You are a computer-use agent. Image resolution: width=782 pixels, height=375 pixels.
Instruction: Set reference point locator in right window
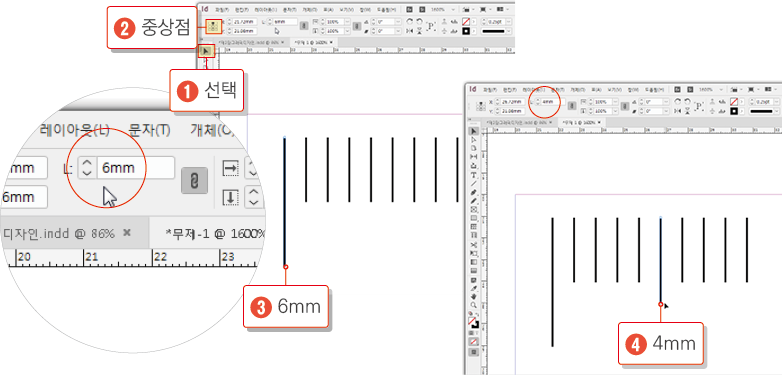[x=481, y=106]
